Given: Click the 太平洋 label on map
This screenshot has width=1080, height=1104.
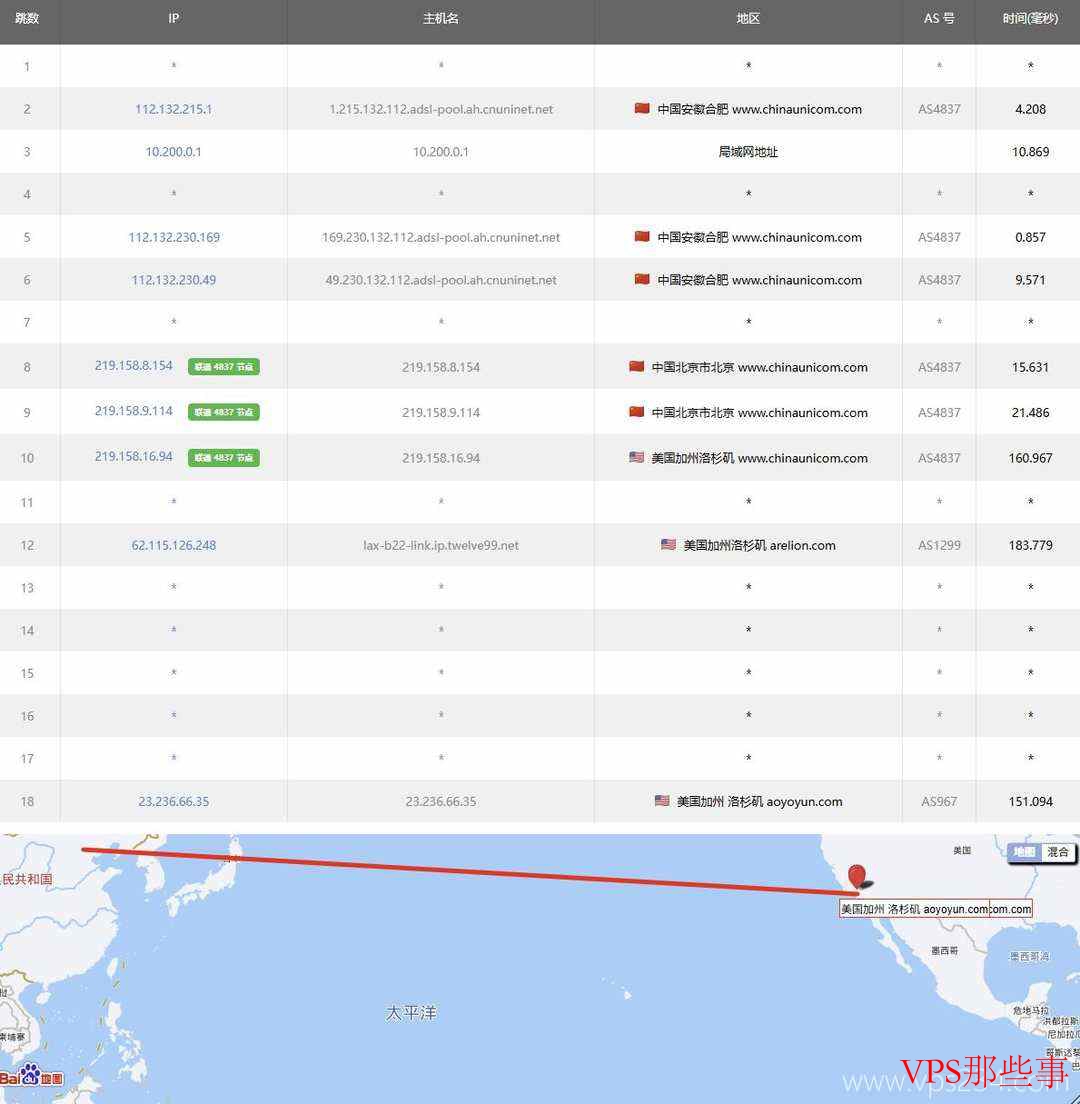Looking at the screenshot, I should (x=411, y=1012).
